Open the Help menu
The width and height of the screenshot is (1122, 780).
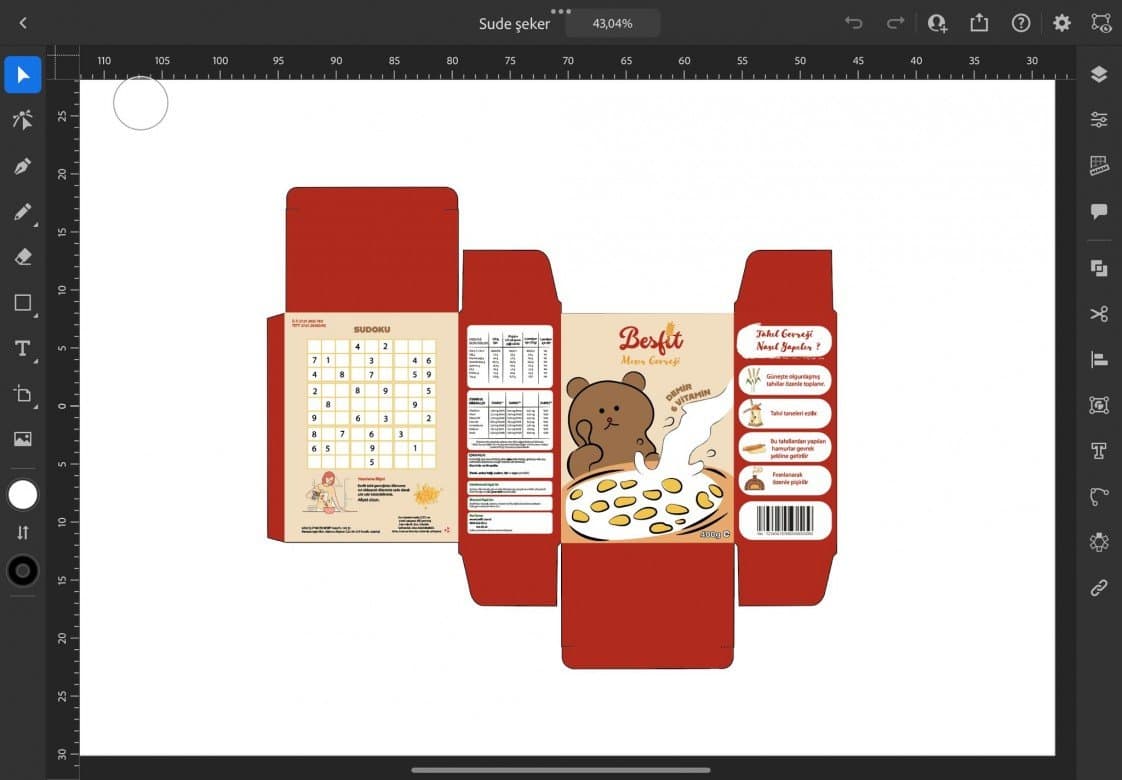tap(1020, 23)
